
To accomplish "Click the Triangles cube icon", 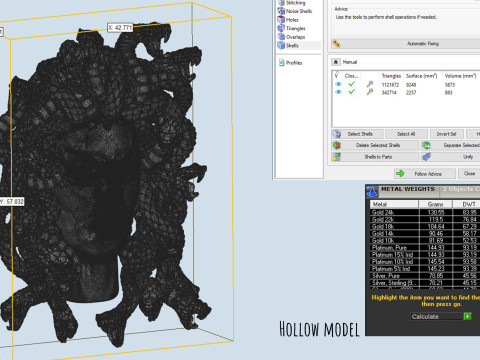I will click(281, 28).
